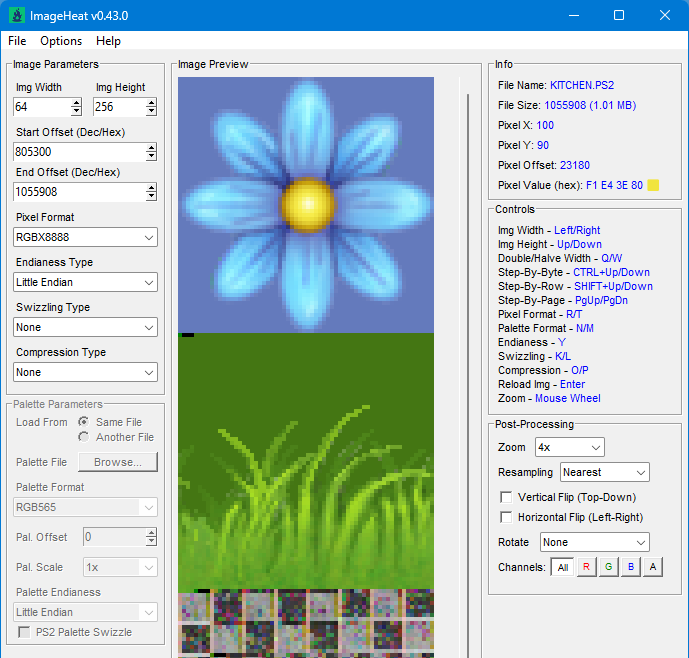Show only the alpha A channel
The height and width of the screenshot is (658, 689).
[x=653, y=567]
